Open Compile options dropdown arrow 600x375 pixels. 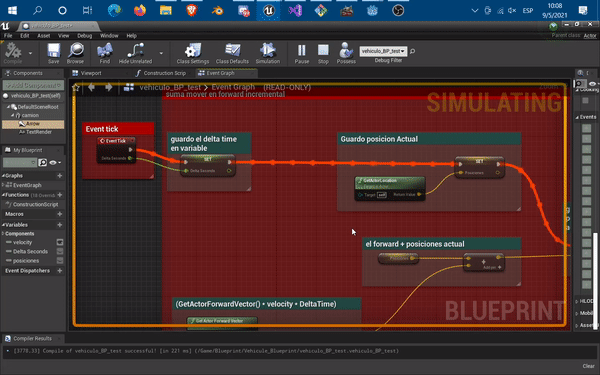[x=30, y=53]
